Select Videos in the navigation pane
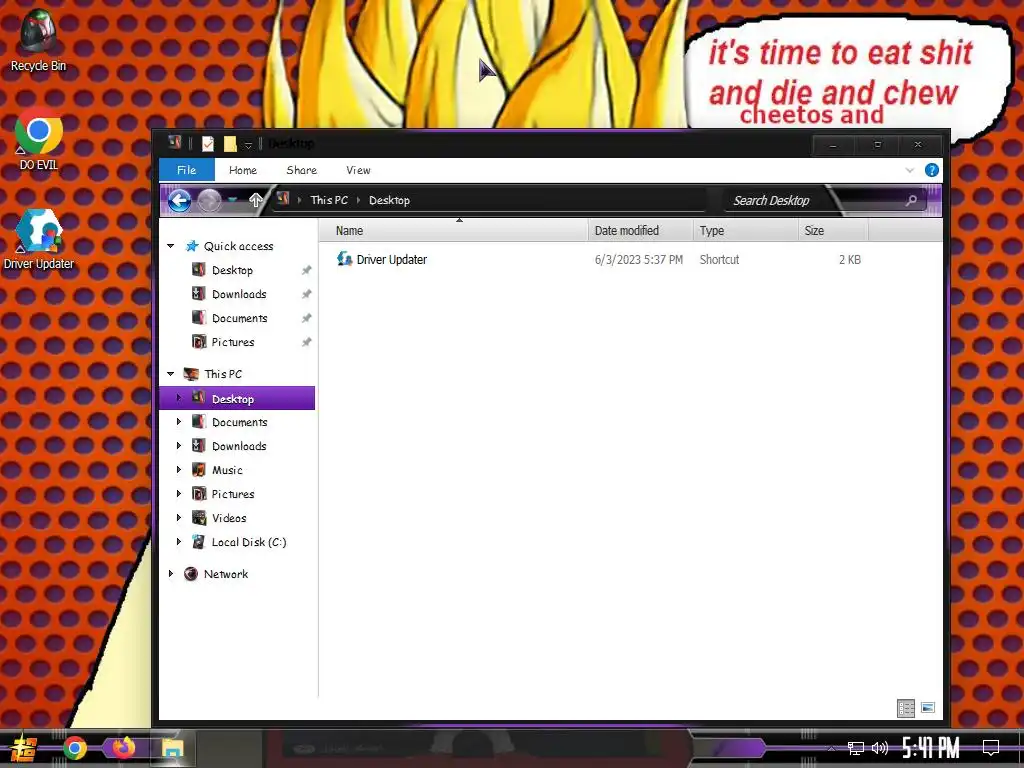The width and height of the screenshot is (1024, 768). (x=229, y=518)
